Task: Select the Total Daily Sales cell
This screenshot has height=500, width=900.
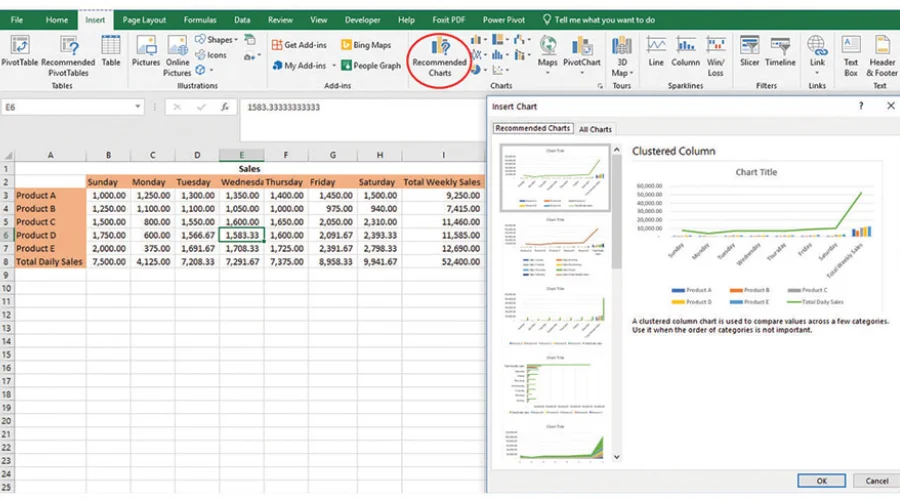Action: tap(51, 262)
